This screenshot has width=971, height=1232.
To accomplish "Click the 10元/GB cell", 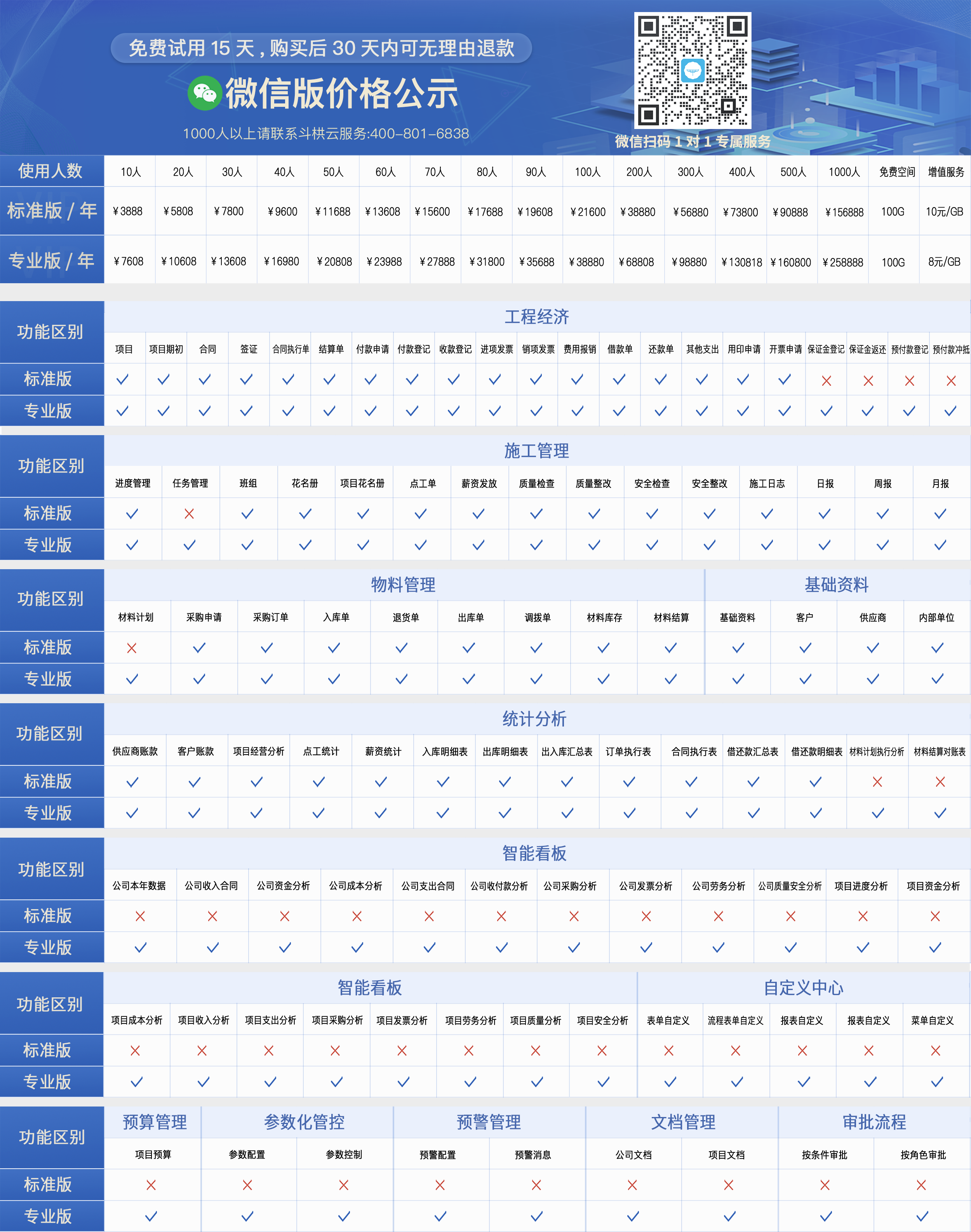I will pos(944,211).
